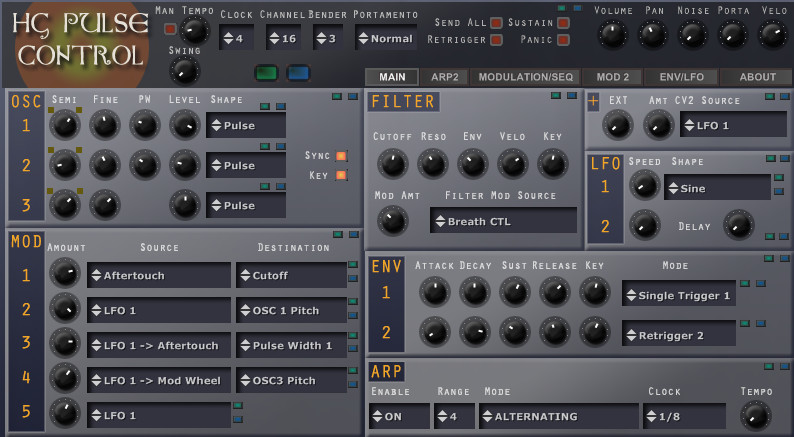This screenshot has width=794, height=437.
Task: Open ENV 1 Single Trigger 1 mode dropdown
Action: tap(679, 295)
